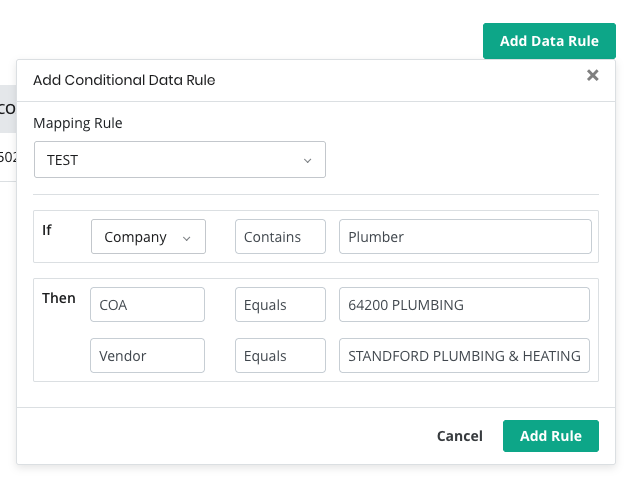Click the Contains condition field
This screenshot has height=487, width=631.
pyautogui.click(x=281, y=237)
